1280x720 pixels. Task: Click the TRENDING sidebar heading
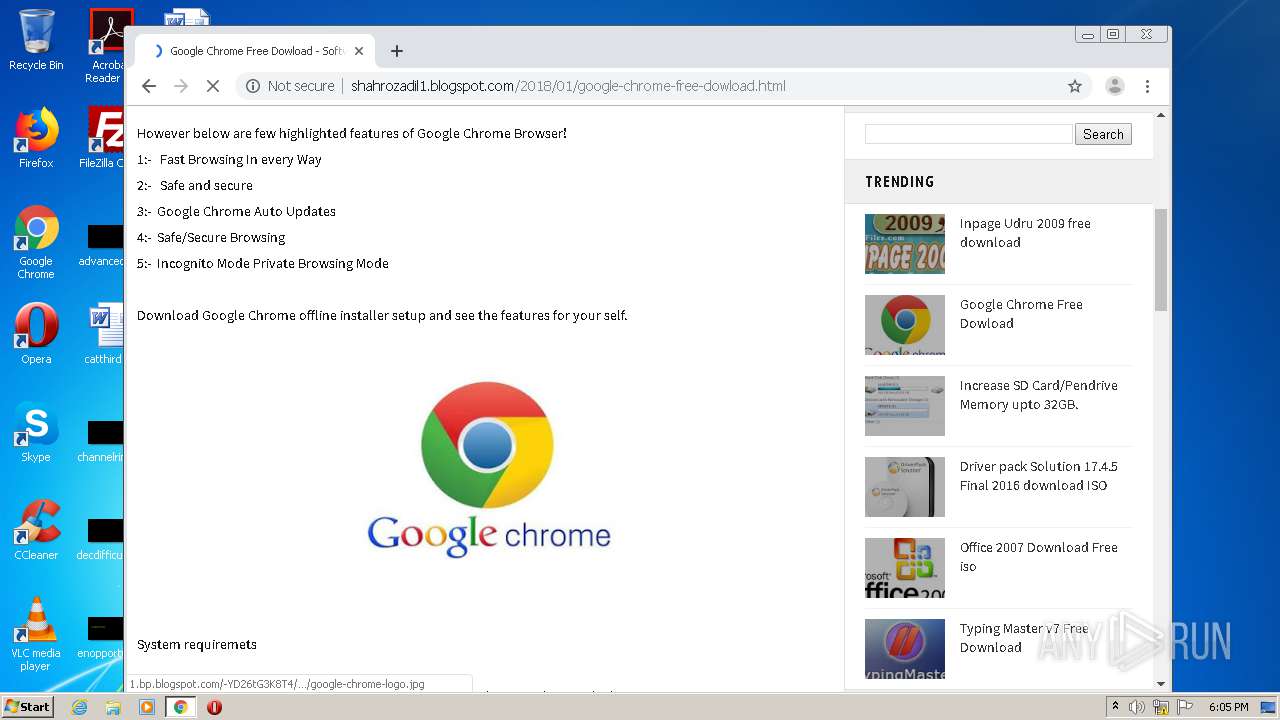[x=899, y=181]
